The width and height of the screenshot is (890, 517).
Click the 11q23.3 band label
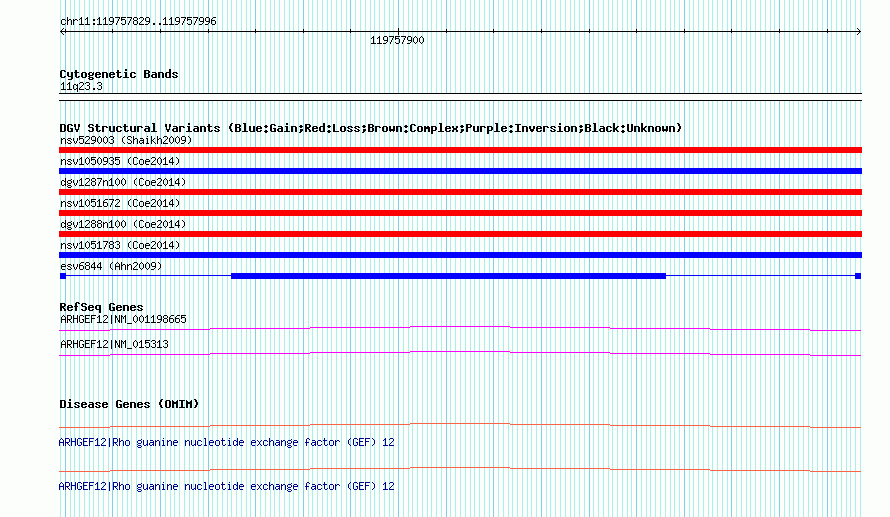81,86
